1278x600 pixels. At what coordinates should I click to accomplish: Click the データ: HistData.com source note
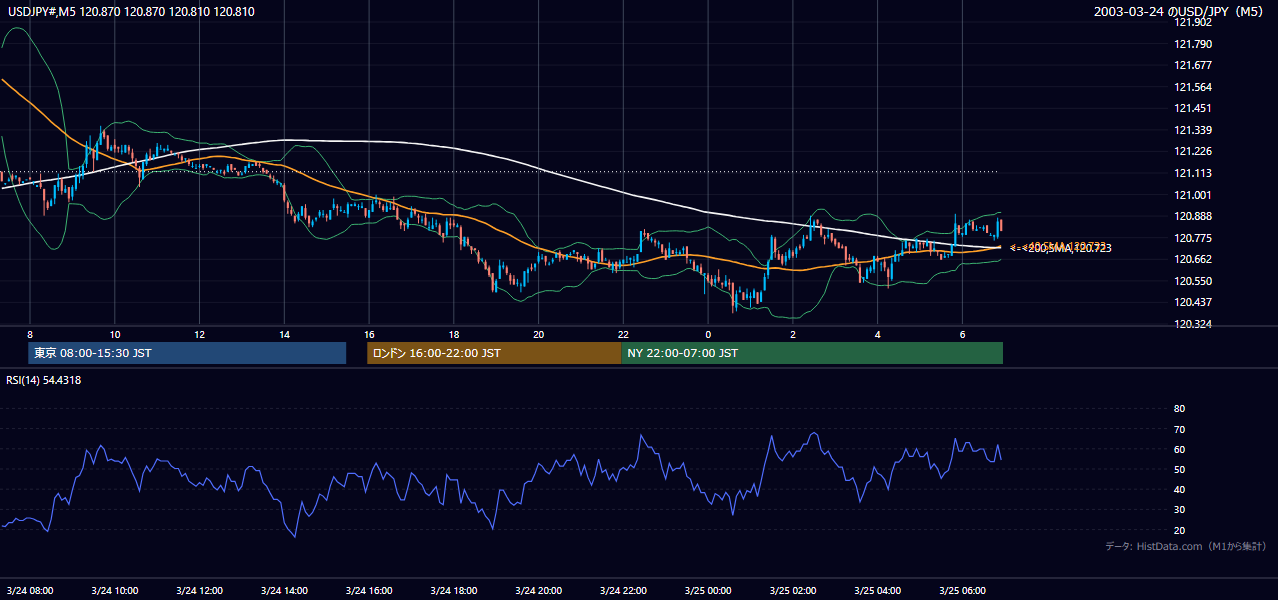1186,546
